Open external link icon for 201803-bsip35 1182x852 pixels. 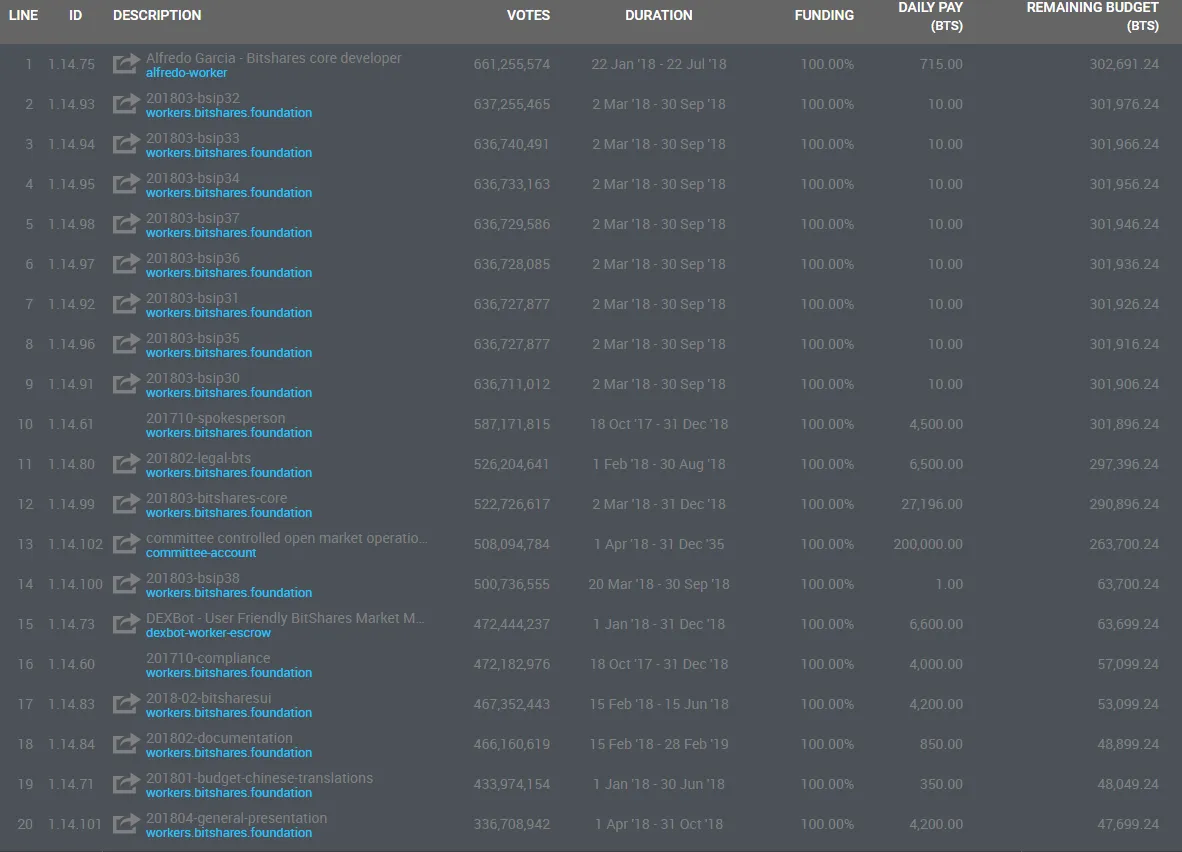pyautogui.click(x=126, y=343)
